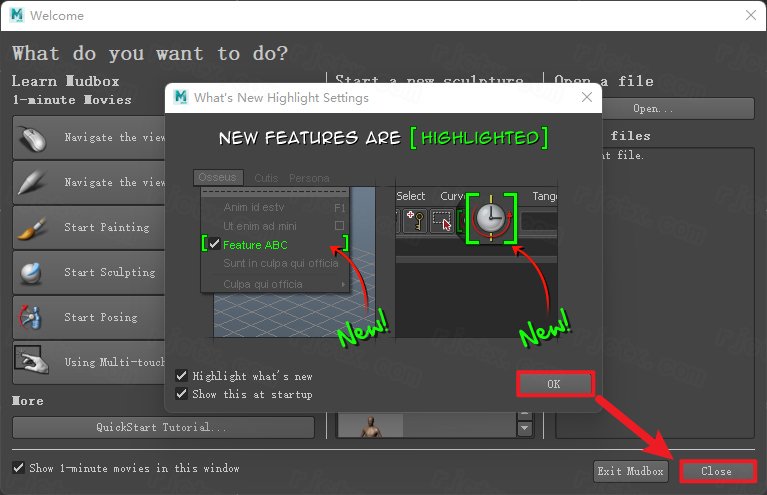Click the Mudbox logo in What's New title bar
This screenshot has height=495, width=767.
pos(181,97)
